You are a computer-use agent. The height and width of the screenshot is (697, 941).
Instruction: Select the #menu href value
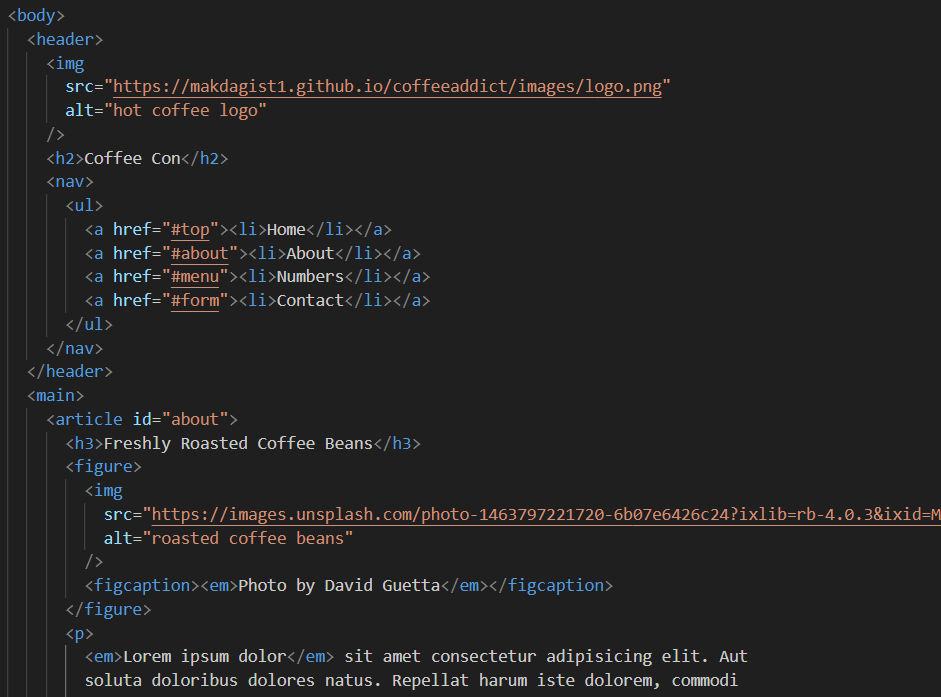pyautogui.click(x=196, y=276)
